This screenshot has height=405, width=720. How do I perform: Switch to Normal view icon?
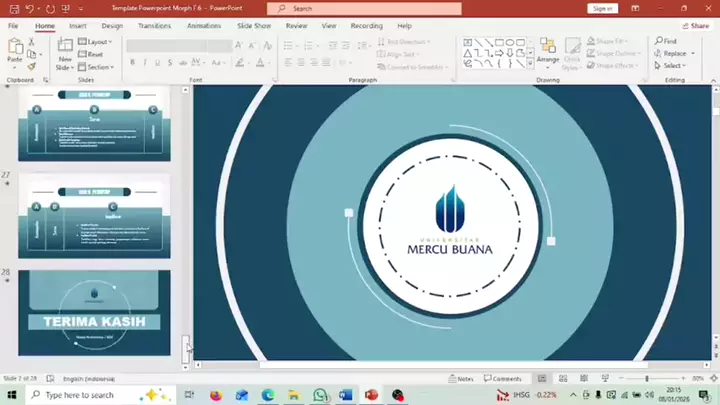[542, 378]
